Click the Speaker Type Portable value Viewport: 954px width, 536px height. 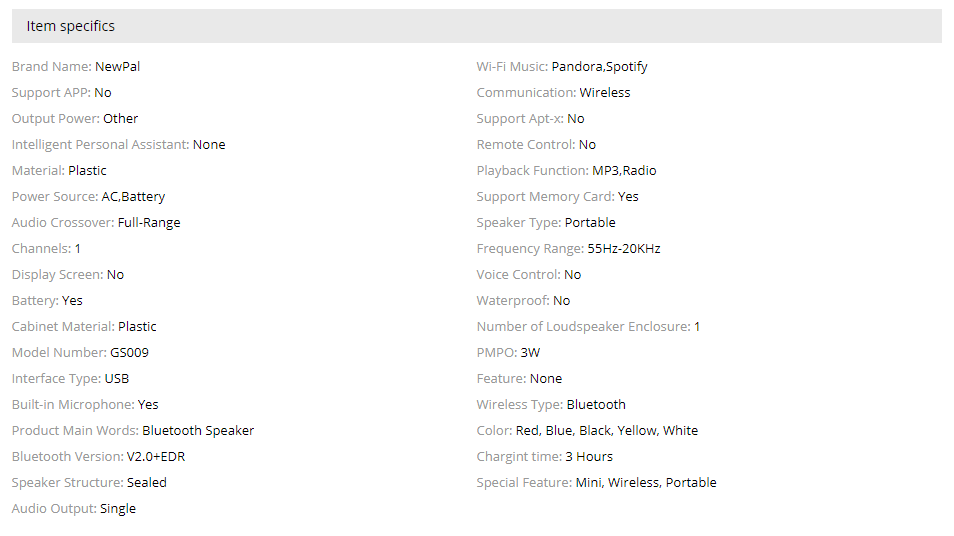tap(590, 222)
